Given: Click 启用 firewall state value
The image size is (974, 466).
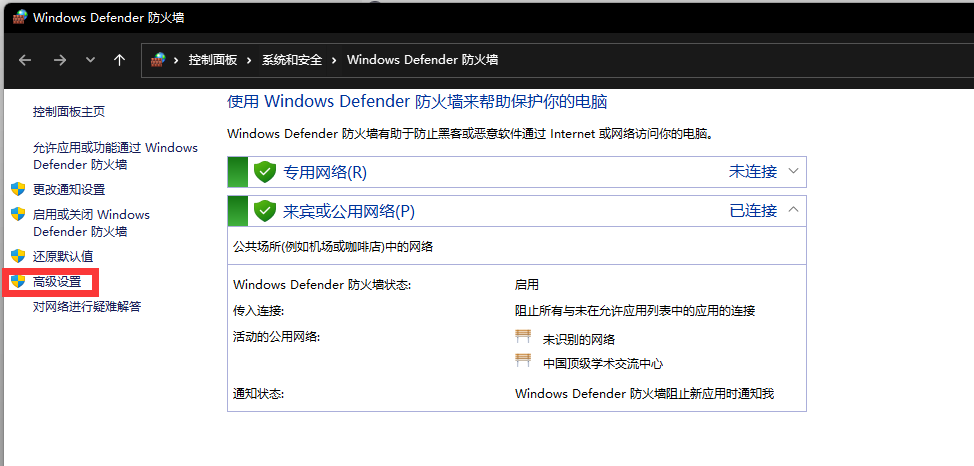Looking at the screenshot, I should [x=527, y=285].
